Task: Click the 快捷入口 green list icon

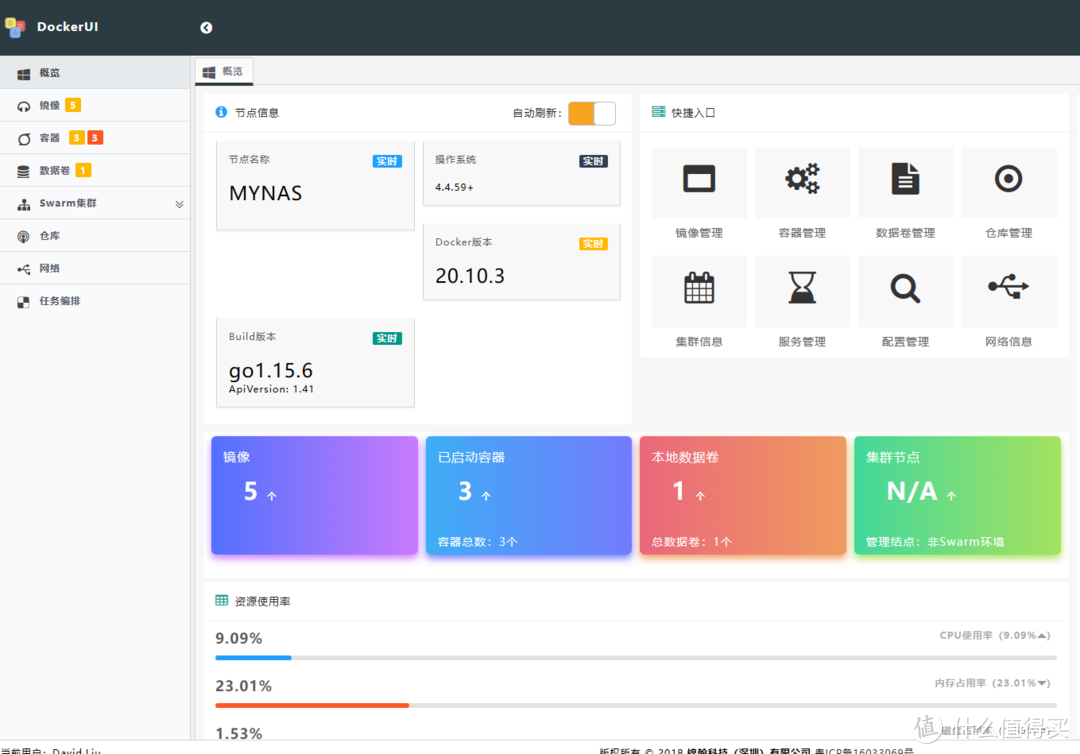Action: [658, 112]
